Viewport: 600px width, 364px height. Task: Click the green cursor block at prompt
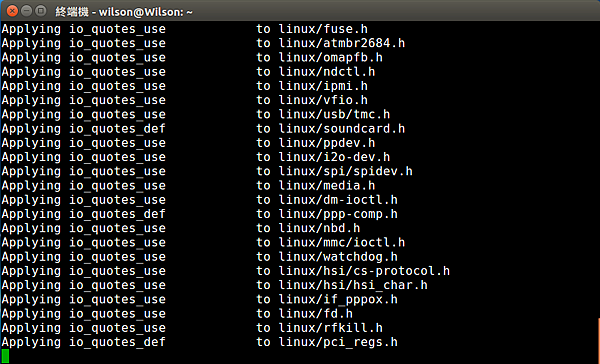(5, 356)
